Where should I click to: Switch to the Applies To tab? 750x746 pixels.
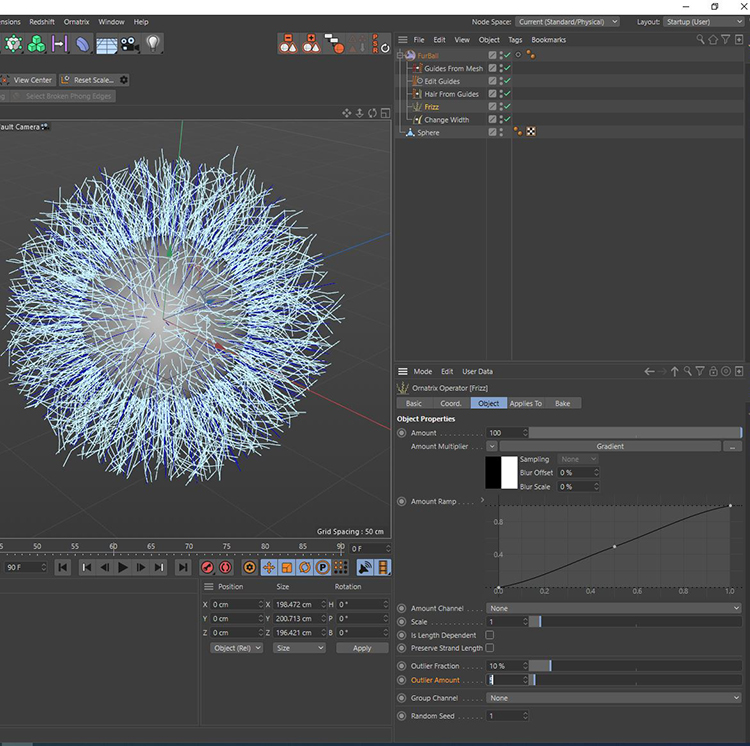[x=525, y=403]
